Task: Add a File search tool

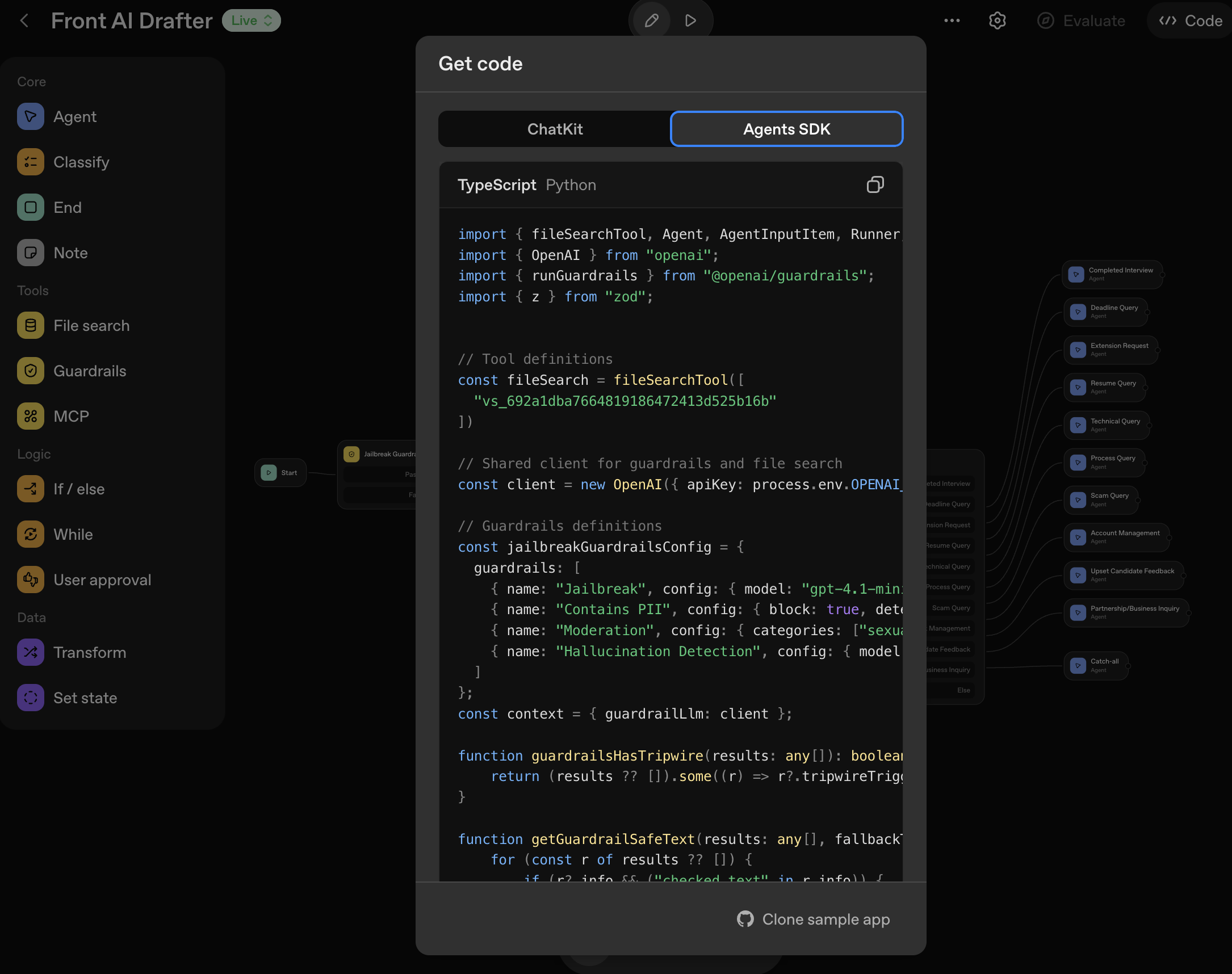Action: pos(91,325)
